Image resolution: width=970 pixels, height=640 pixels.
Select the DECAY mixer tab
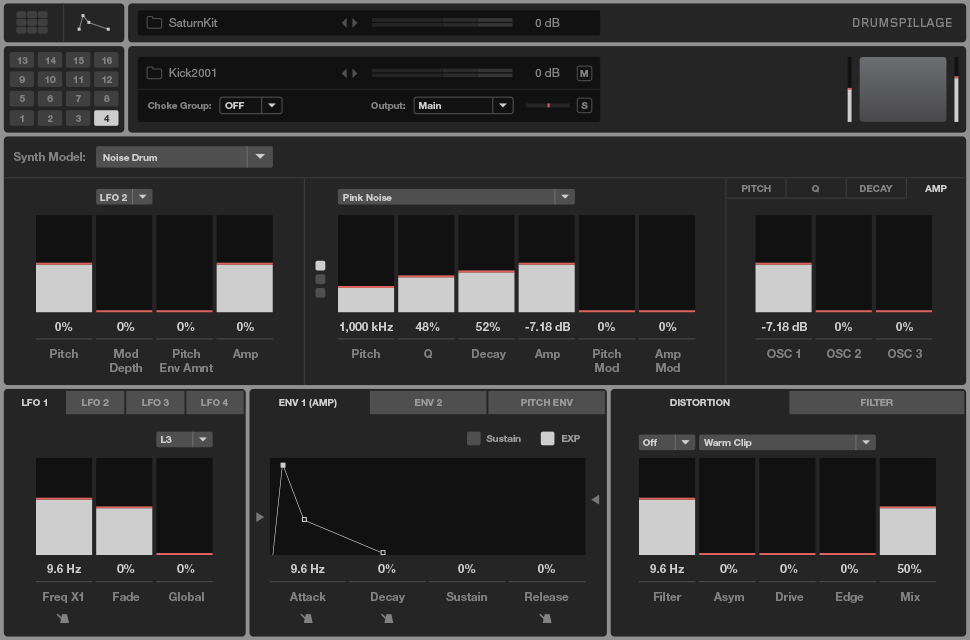coord(875,189)
